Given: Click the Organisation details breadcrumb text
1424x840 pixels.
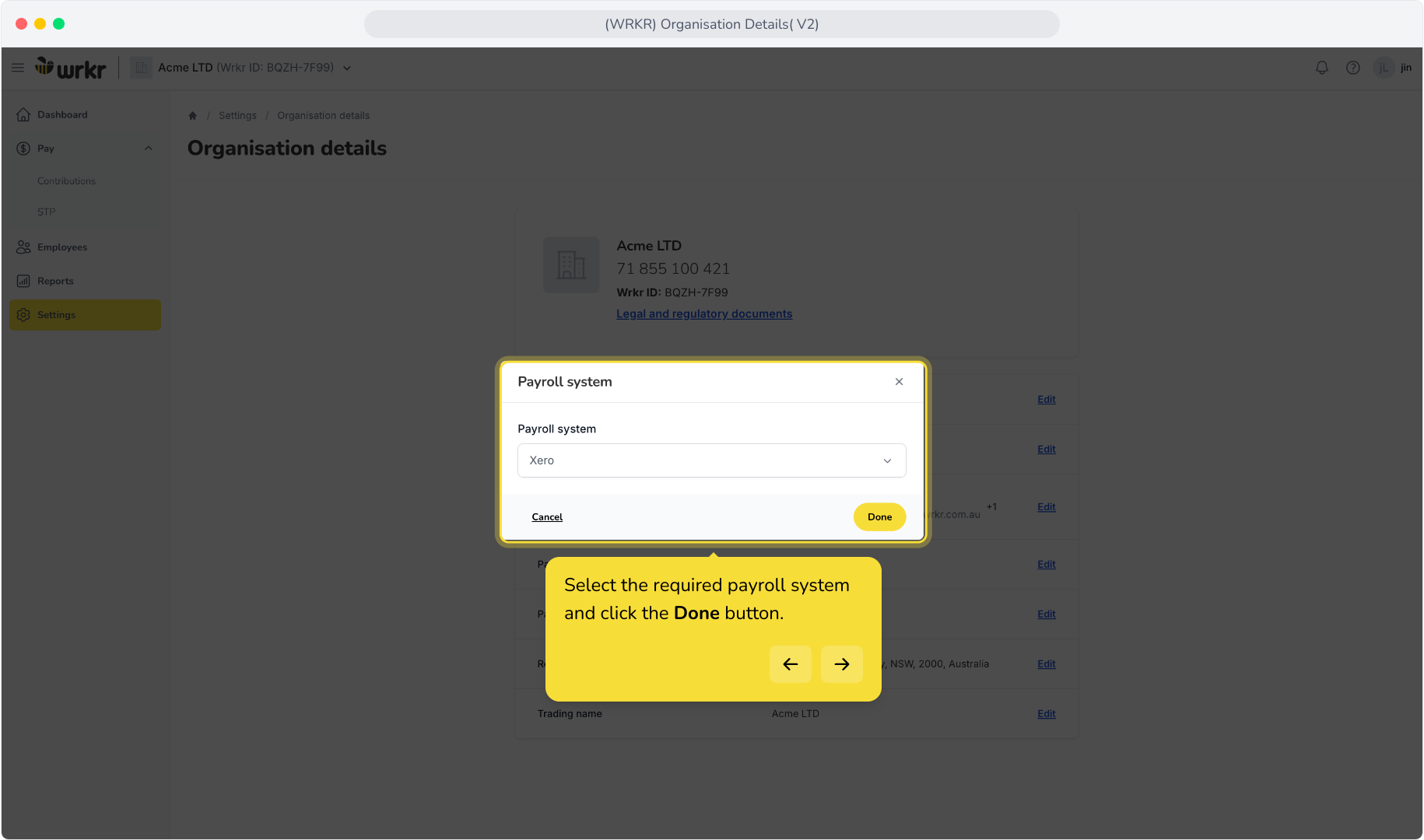Looking at the screenshot, I should 324,116.
